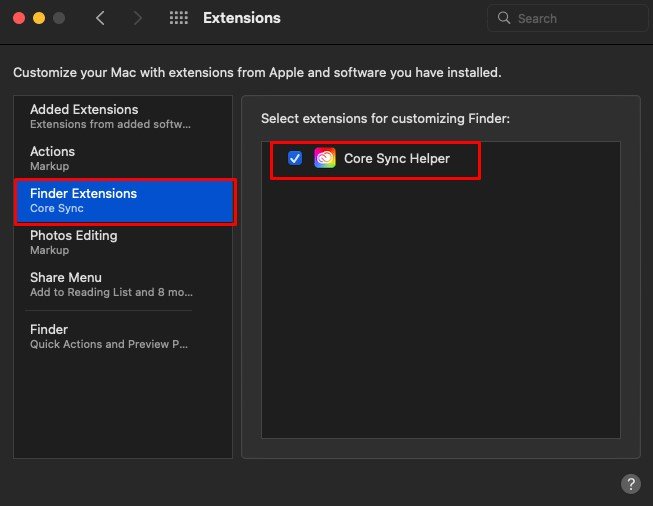This screenshot has width=653, height=506.
Task: Click the forward chevron arrow
Action: 137,18
